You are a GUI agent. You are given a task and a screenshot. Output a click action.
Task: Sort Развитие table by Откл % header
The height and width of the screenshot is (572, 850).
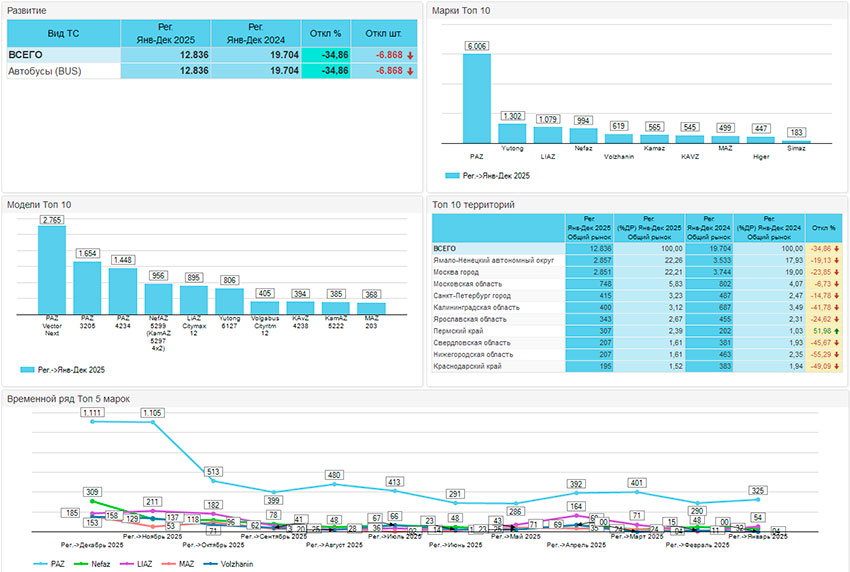tap(324, 33)
